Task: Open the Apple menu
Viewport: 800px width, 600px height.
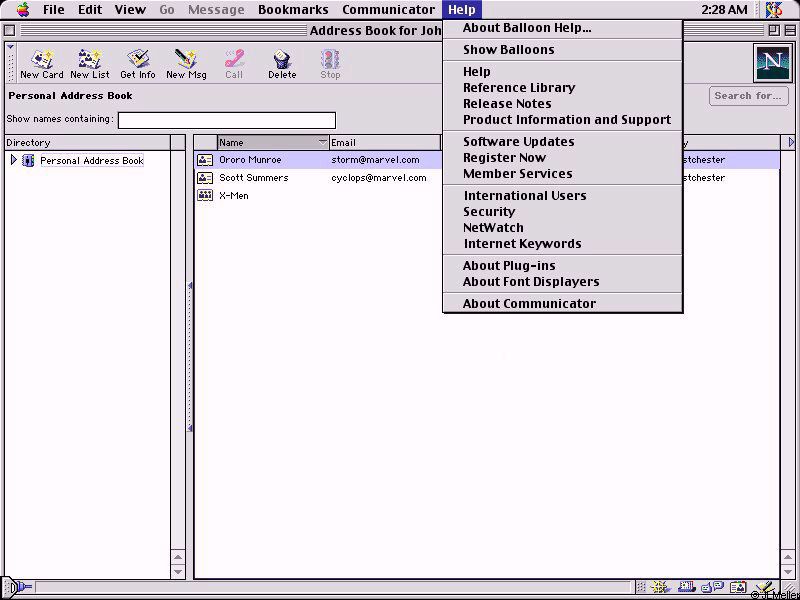Action: tap(23, 9)
